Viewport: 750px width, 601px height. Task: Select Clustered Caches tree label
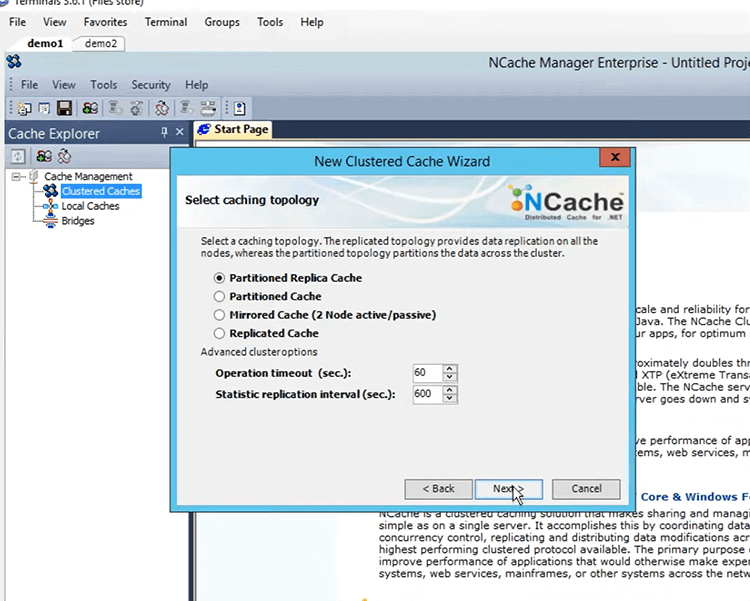(x=101, y=191)
